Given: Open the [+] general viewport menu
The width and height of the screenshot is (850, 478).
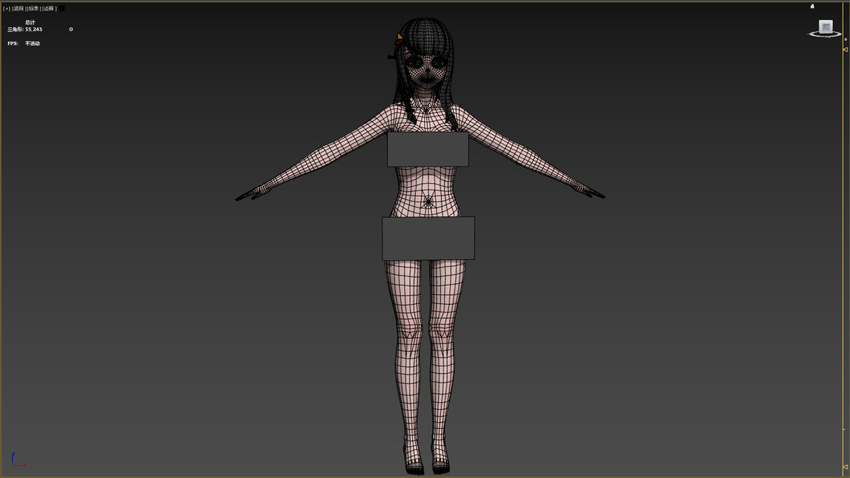Looking at the screenshot, I should tap(7, 8).
